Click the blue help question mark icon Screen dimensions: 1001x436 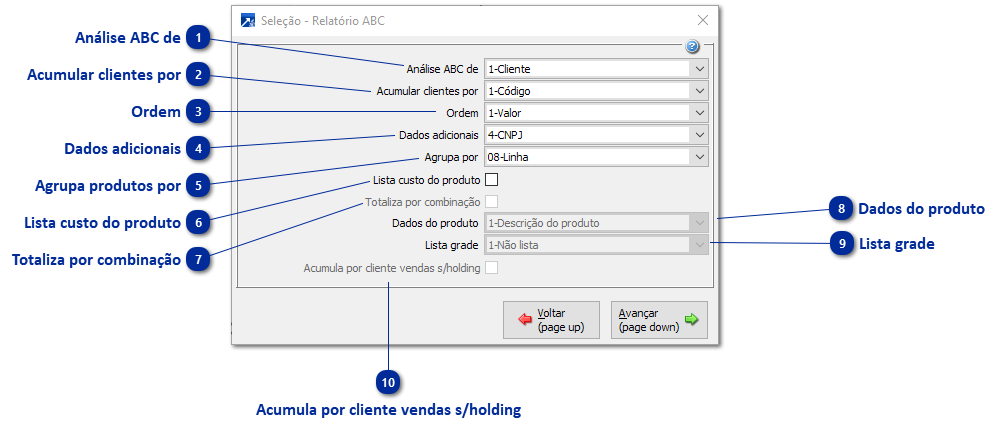pos(693,47)
